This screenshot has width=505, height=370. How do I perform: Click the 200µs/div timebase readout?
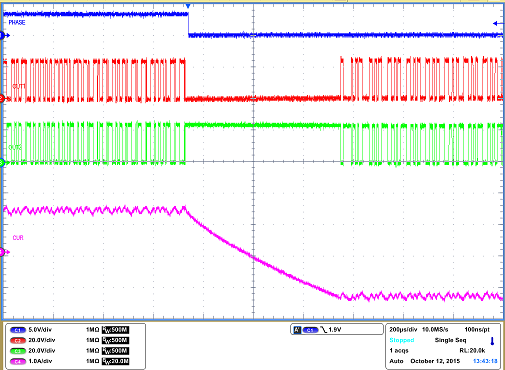403,330
